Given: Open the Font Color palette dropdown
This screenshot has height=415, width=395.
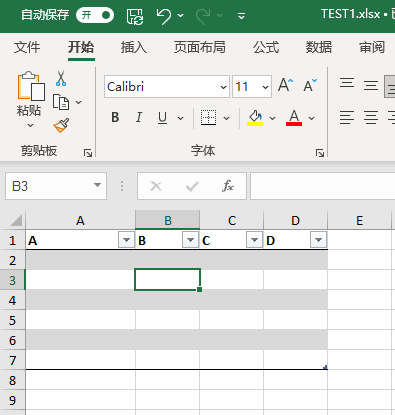Looking at the screenshot, I should 311,118.
